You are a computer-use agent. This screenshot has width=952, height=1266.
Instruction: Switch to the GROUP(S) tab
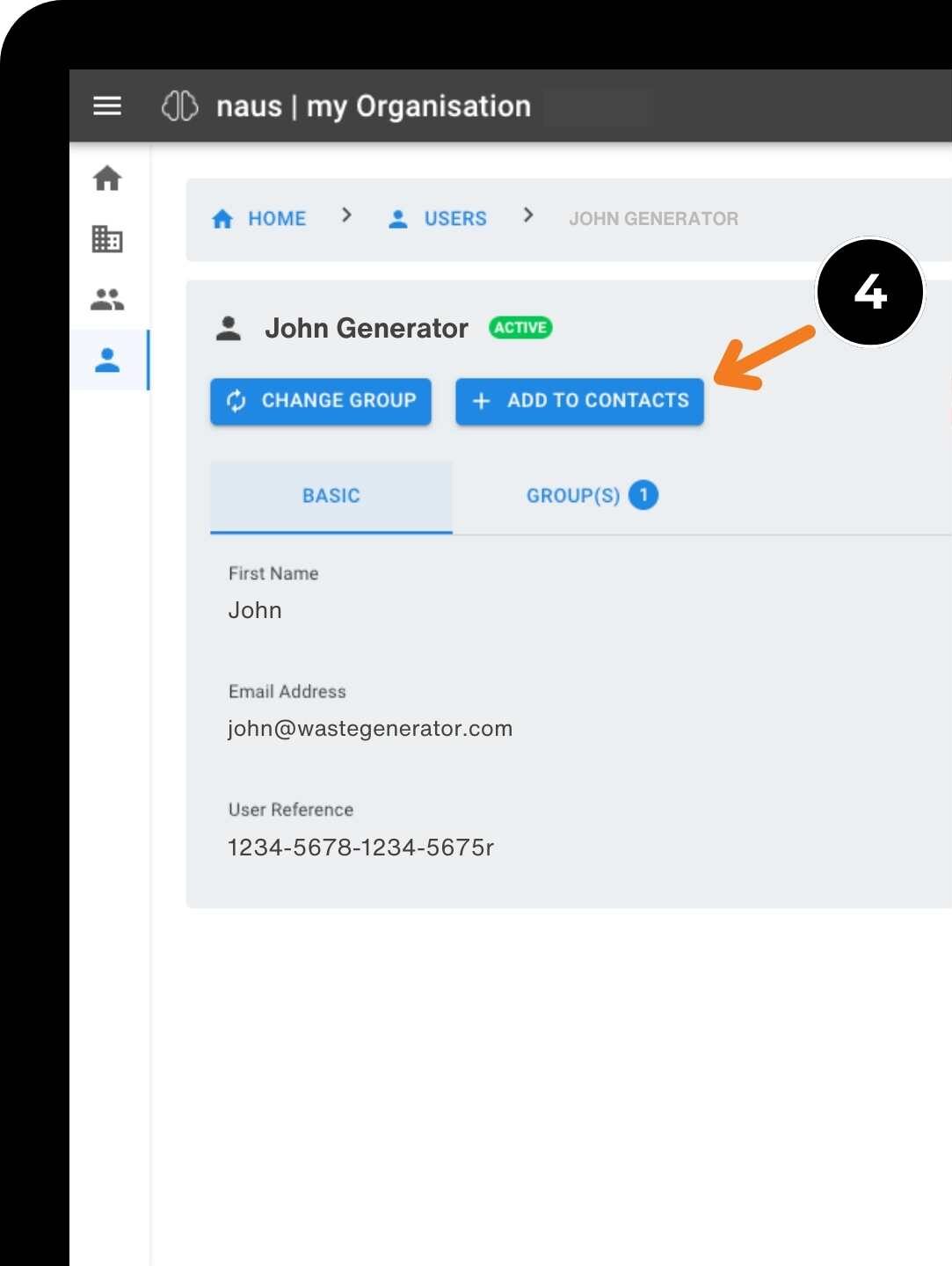(x=592, y=496)
